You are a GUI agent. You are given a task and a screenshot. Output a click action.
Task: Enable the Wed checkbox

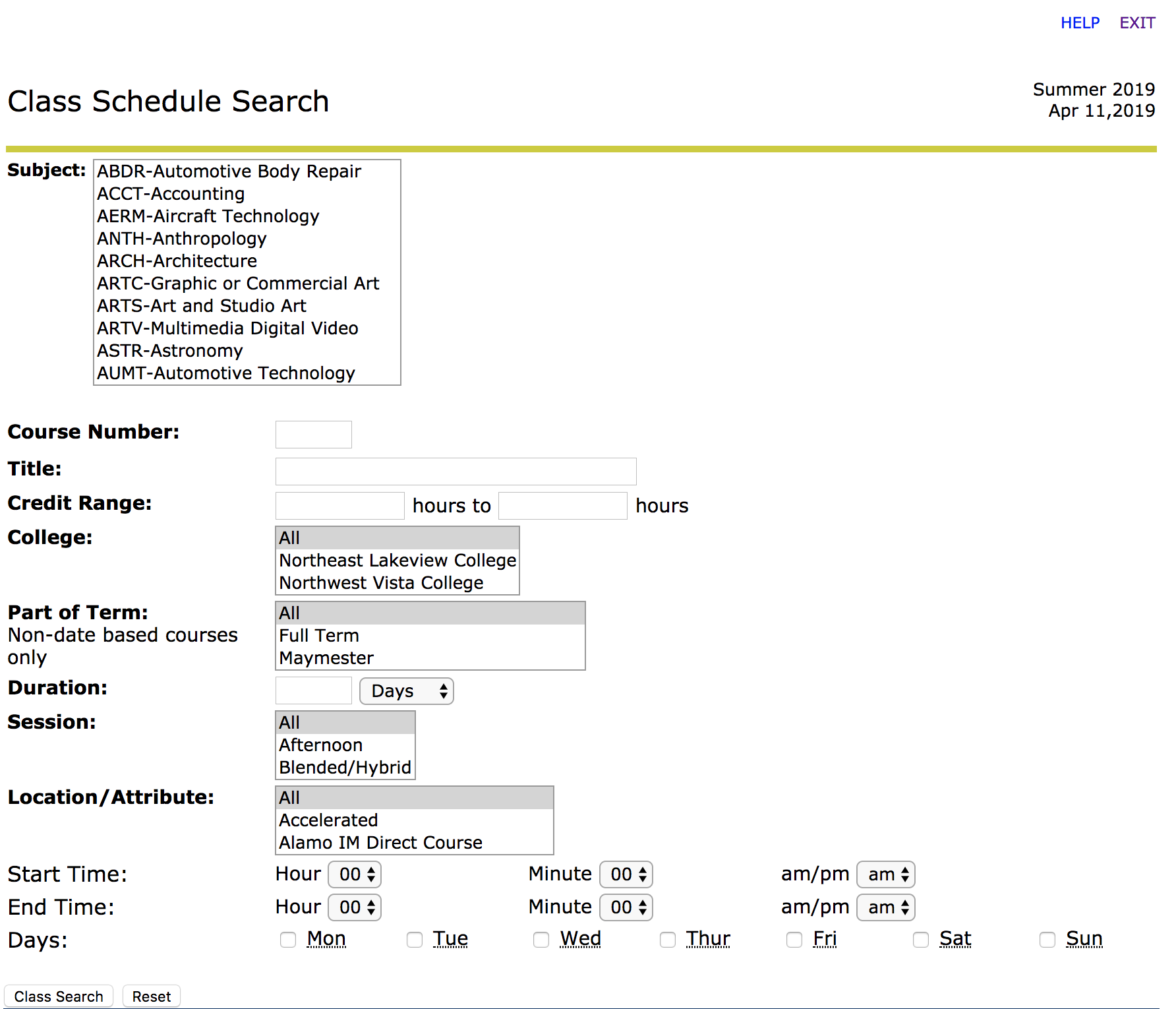tap(541, 940)
